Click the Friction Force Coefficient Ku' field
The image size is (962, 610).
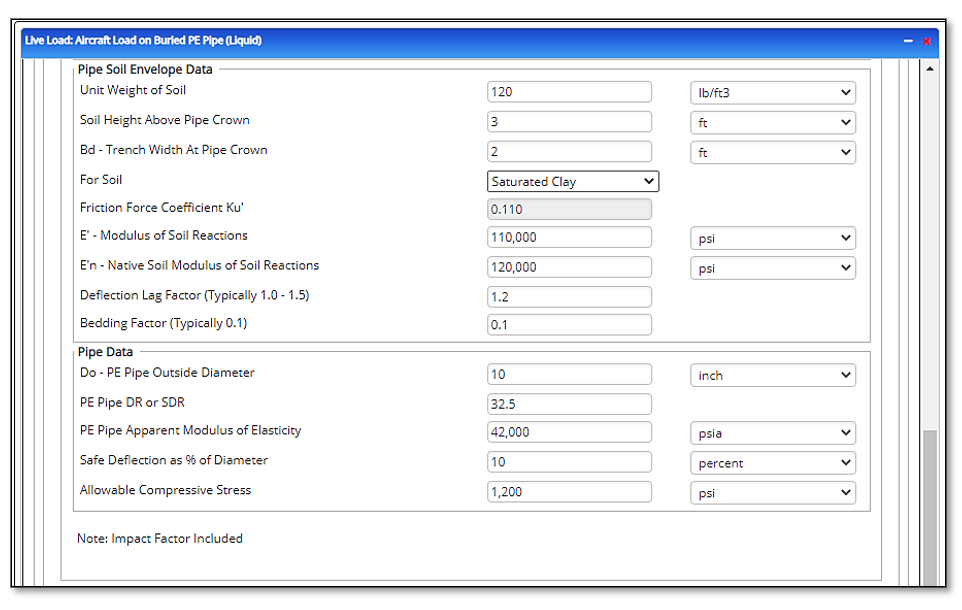point(569,210)
